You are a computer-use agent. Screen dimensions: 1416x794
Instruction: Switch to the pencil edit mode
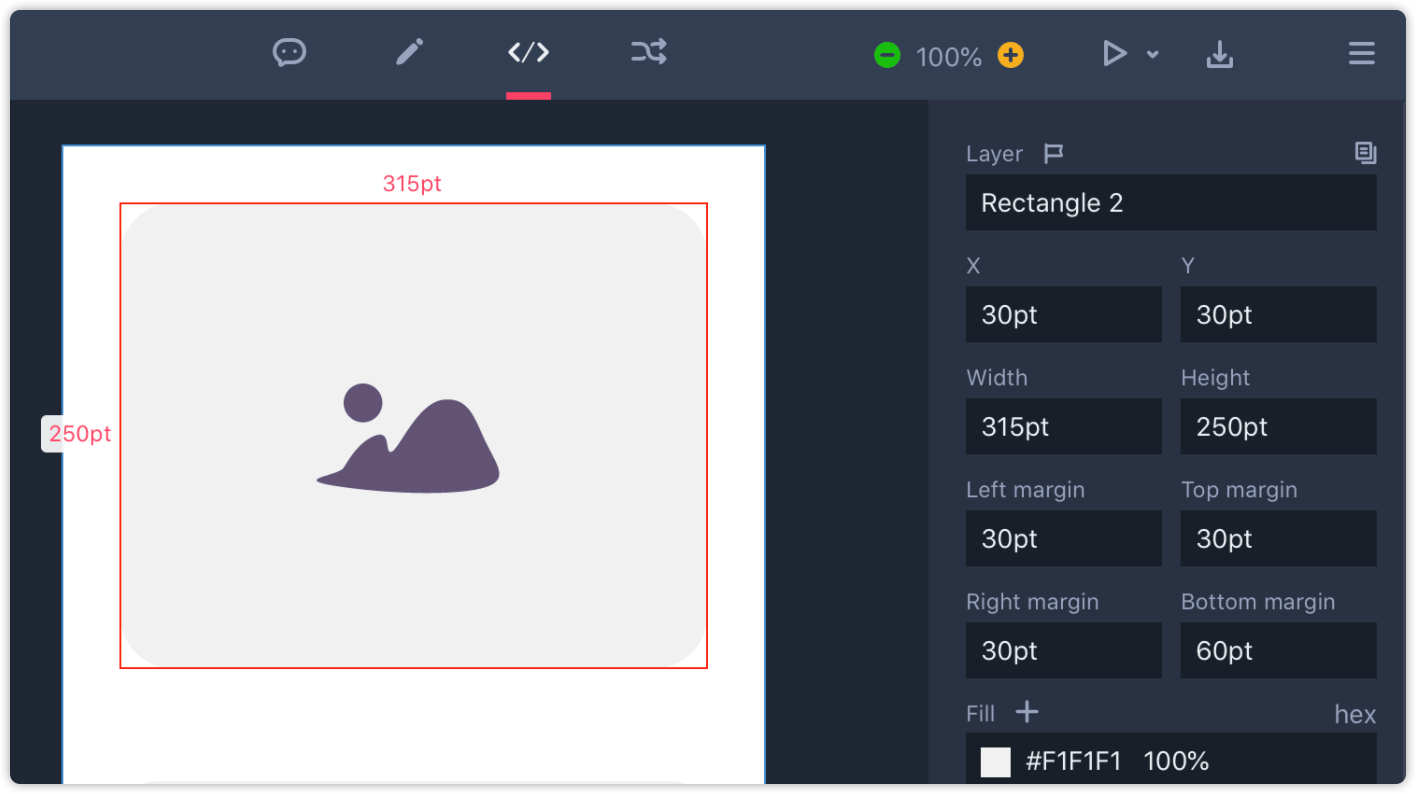410,52
